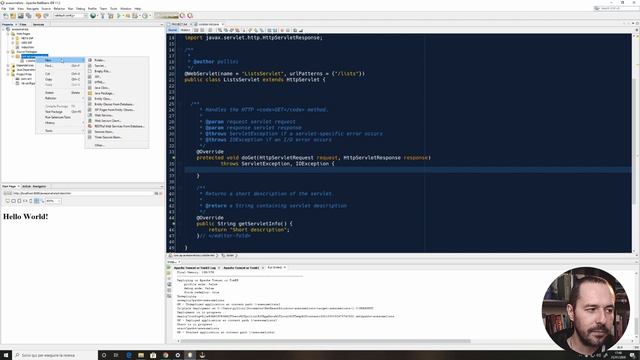Select Servlet... in the New submenu
Screen dimensions: 640x360
(x=117, y=66)
